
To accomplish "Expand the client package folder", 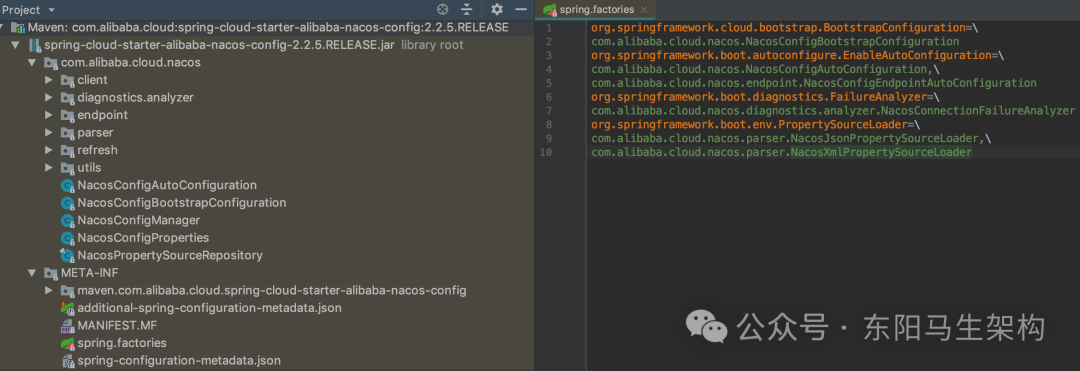I will pos(48,80).
